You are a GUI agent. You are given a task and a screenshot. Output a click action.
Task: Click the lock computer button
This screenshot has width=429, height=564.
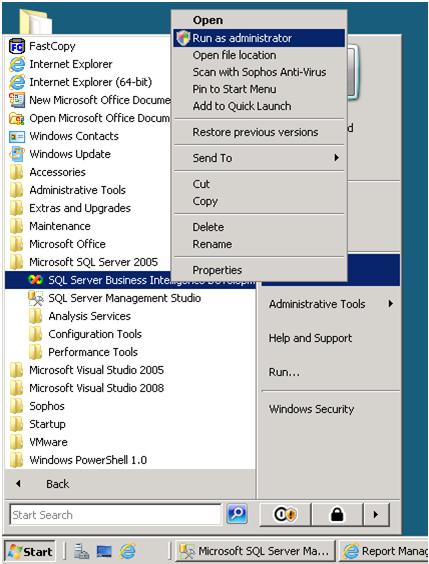(x=337, y=514)
